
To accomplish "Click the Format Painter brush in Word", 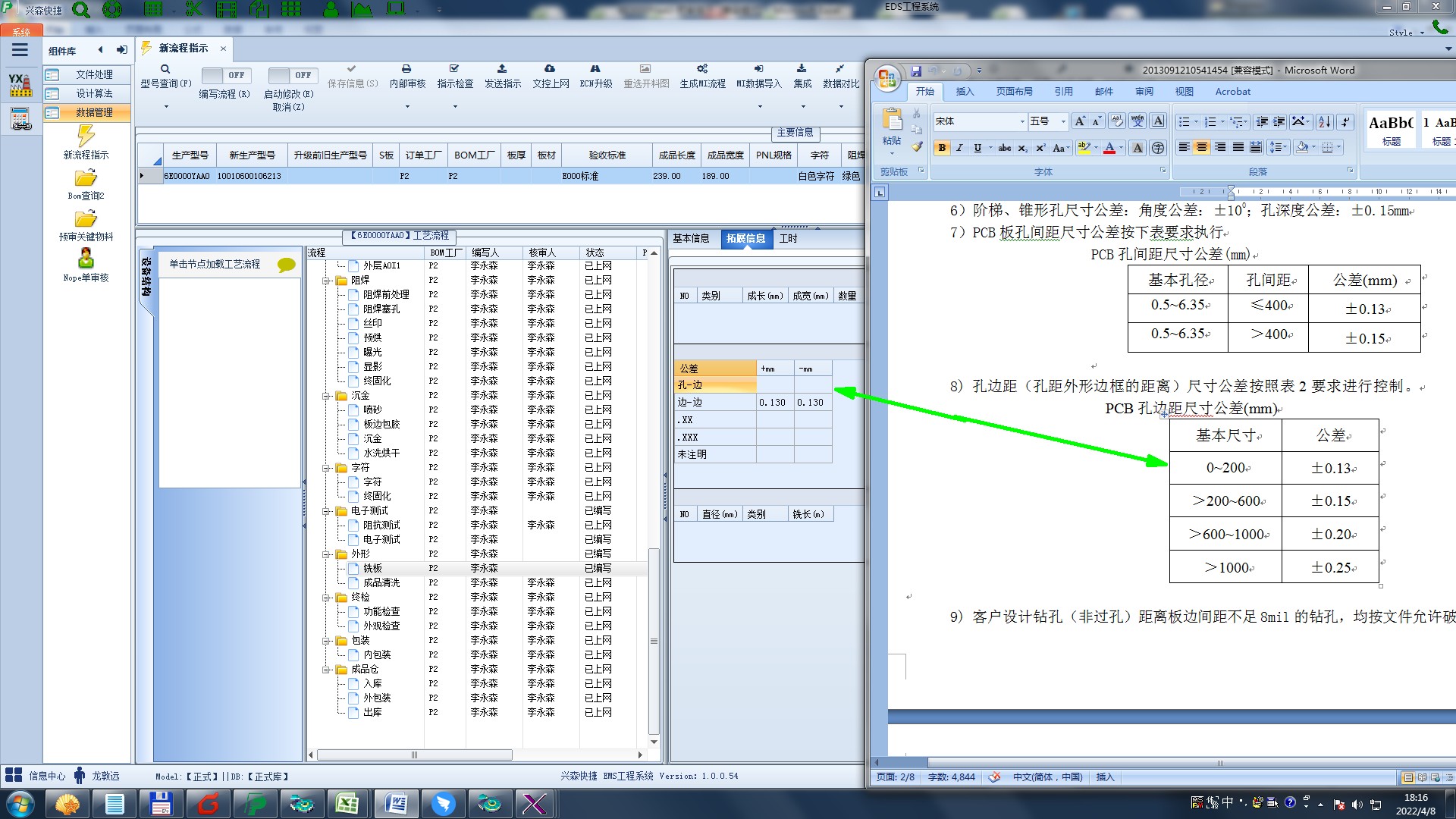I will point(917,147).
